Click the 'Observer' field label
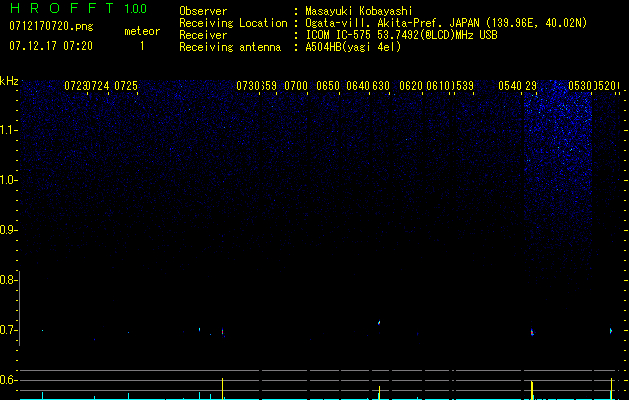Screen dimensions: 629x400 [203, 11]
